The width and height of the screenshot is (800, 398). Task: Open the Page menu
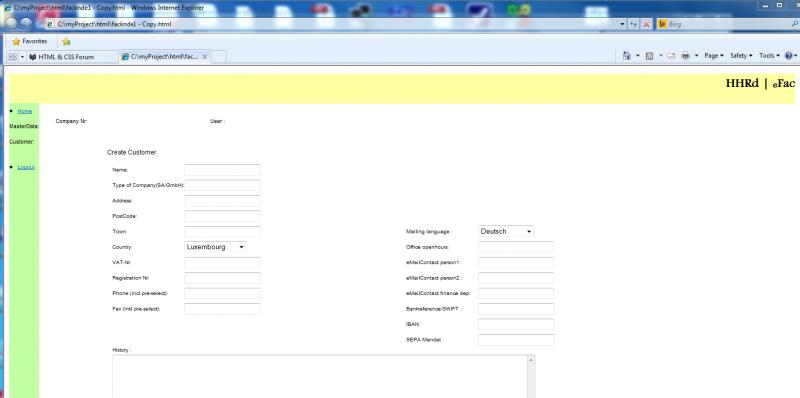(714, 56)
